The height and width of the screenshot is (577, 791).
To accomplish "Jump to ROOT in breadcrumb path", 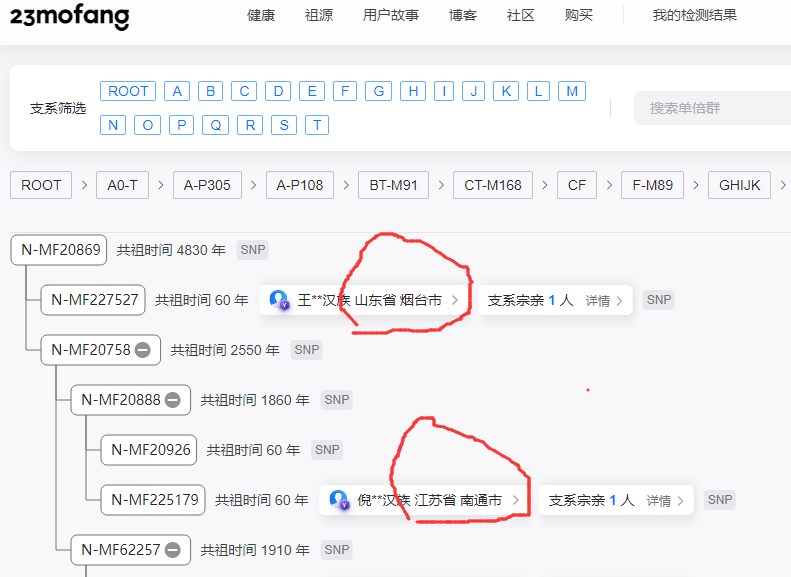I will point(41,185).
